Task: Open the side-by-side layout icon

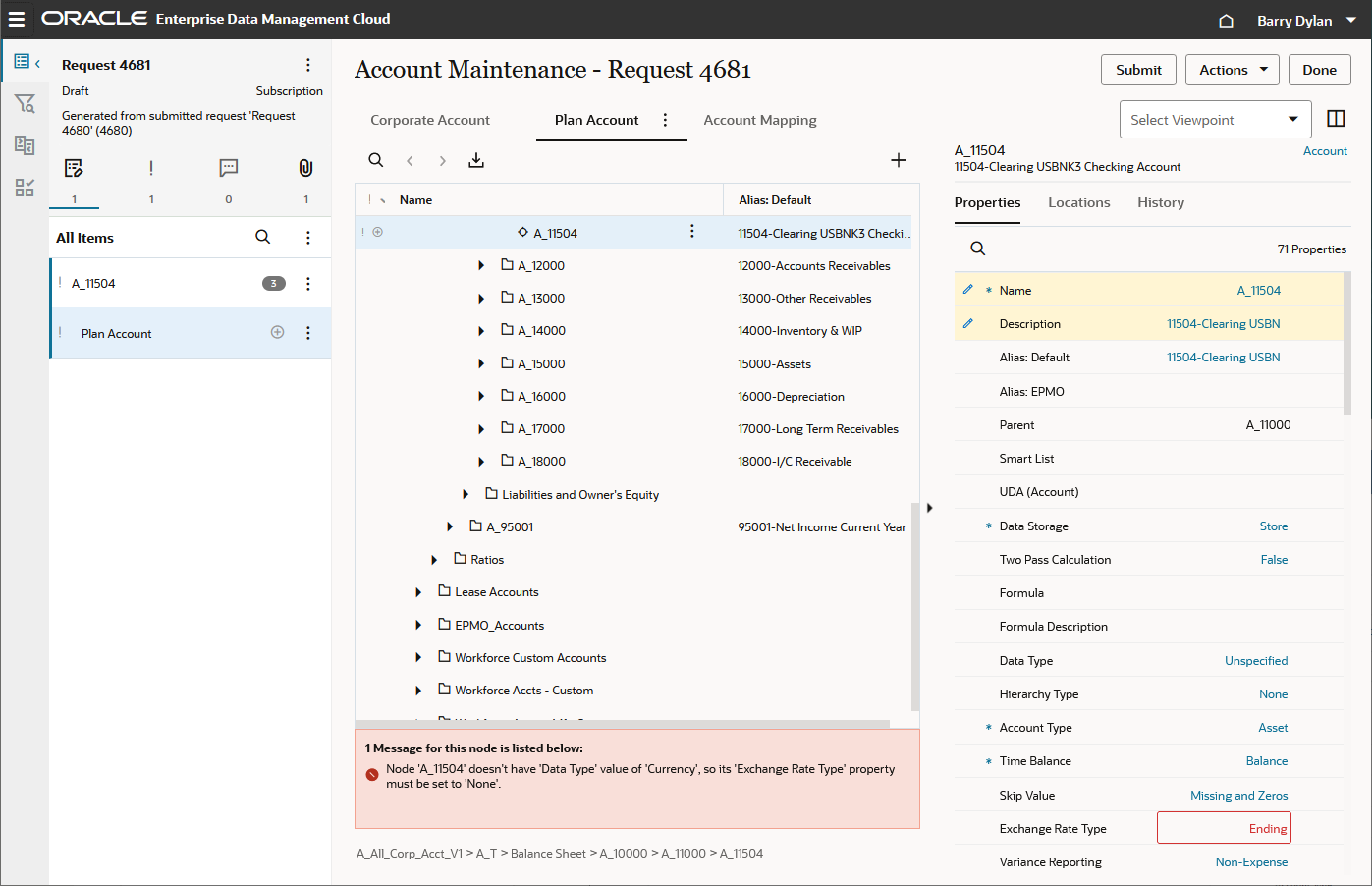Action: (x=1336, y=119)
